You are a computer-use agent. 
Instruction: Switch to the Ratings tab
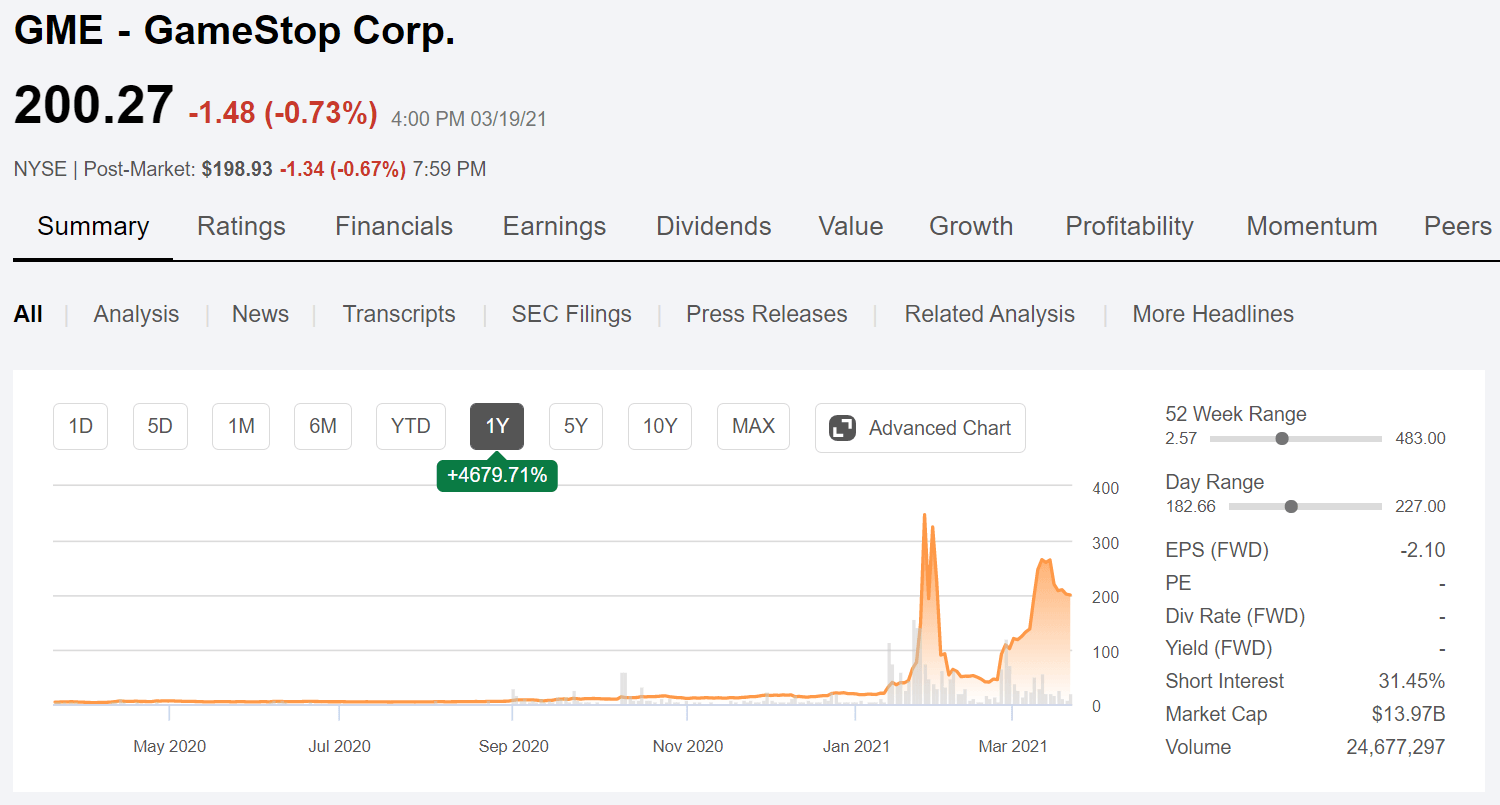coord(241,226)
